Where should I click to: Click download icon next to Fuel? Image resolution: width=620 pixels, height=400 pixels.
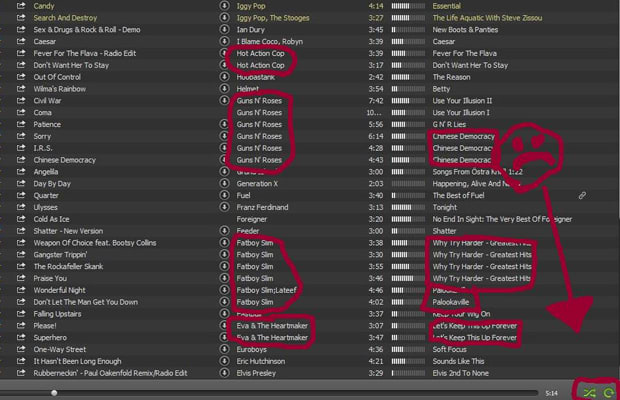[x=224, y=195]
